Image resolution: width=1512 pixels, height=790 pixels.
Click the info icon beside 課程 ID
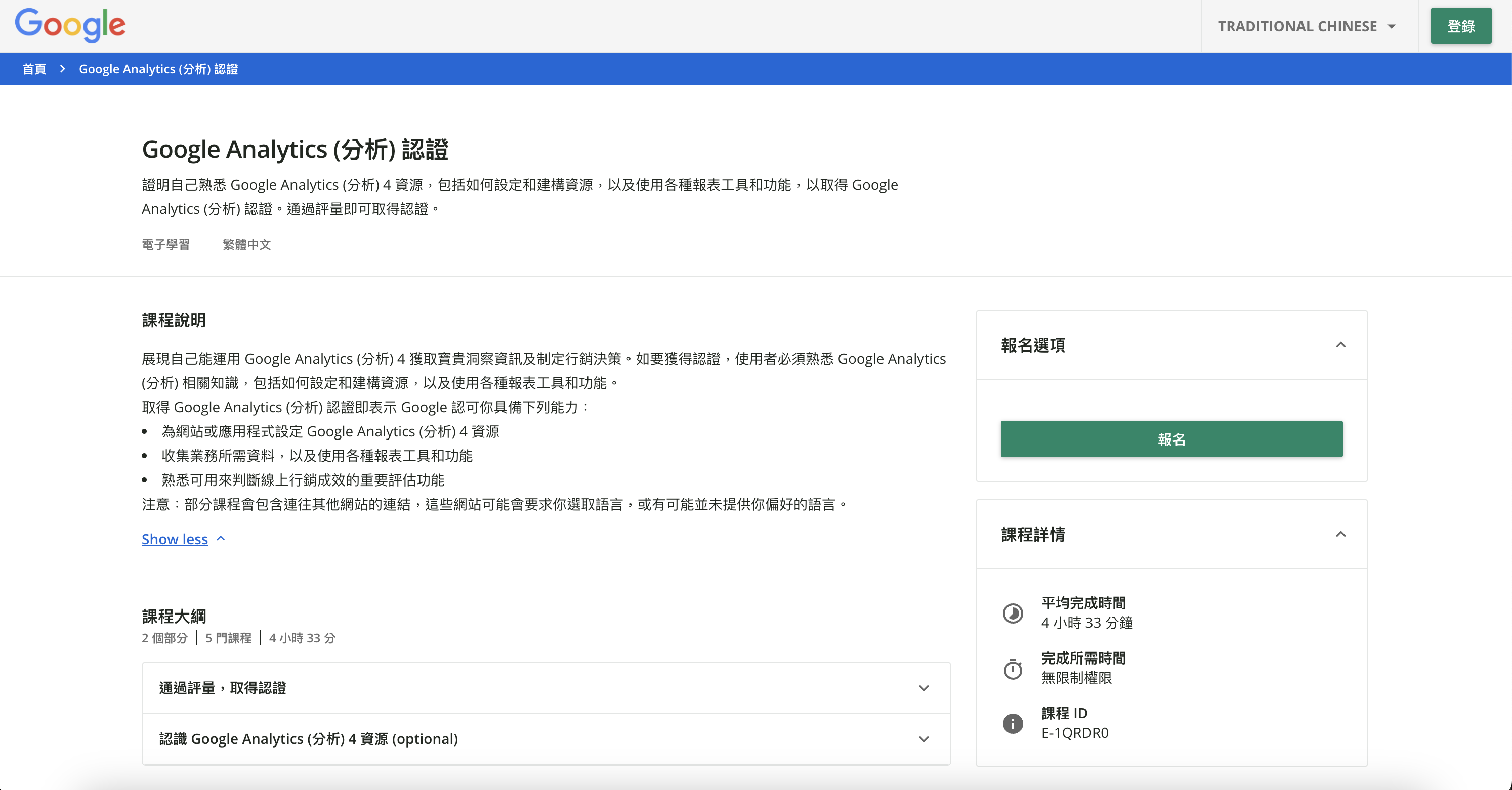[1013, 723]
